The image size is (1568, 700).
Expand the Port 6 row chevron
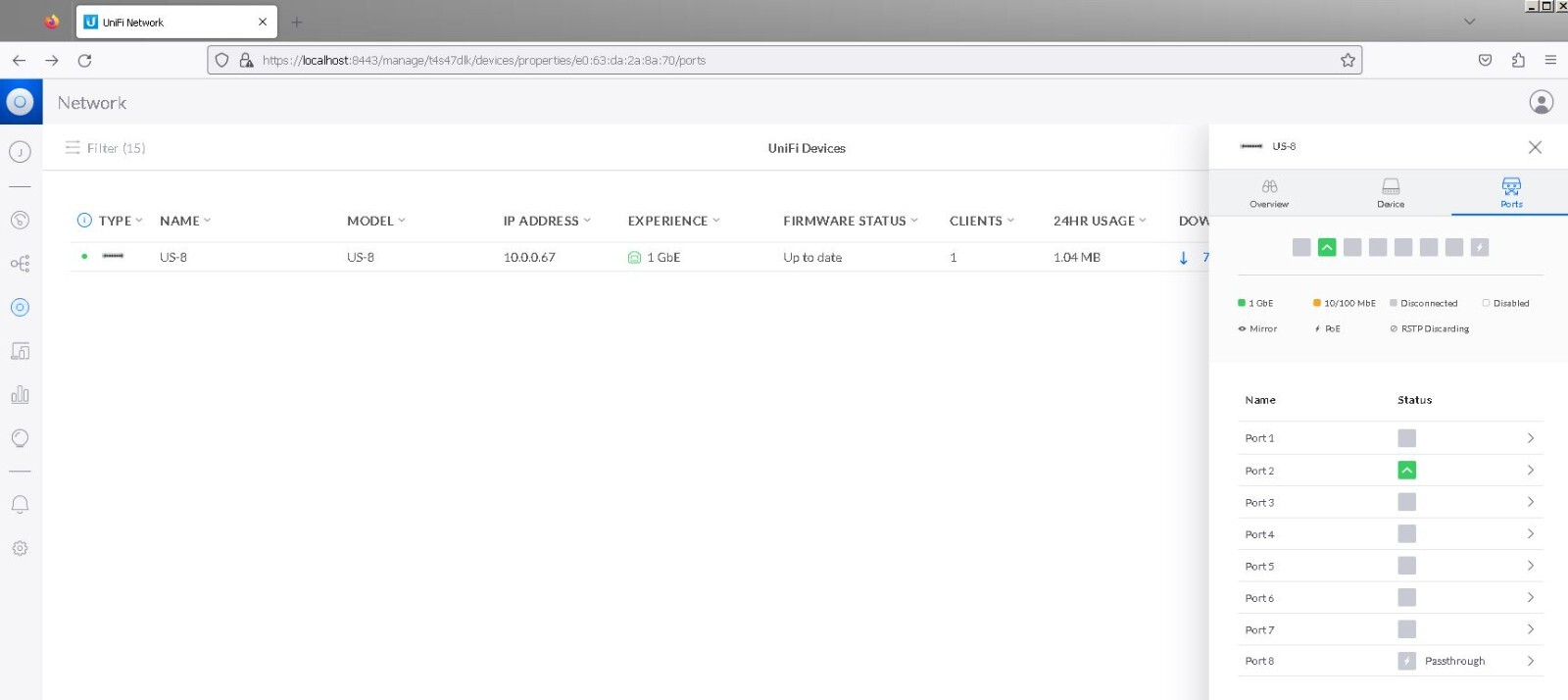1531,598
